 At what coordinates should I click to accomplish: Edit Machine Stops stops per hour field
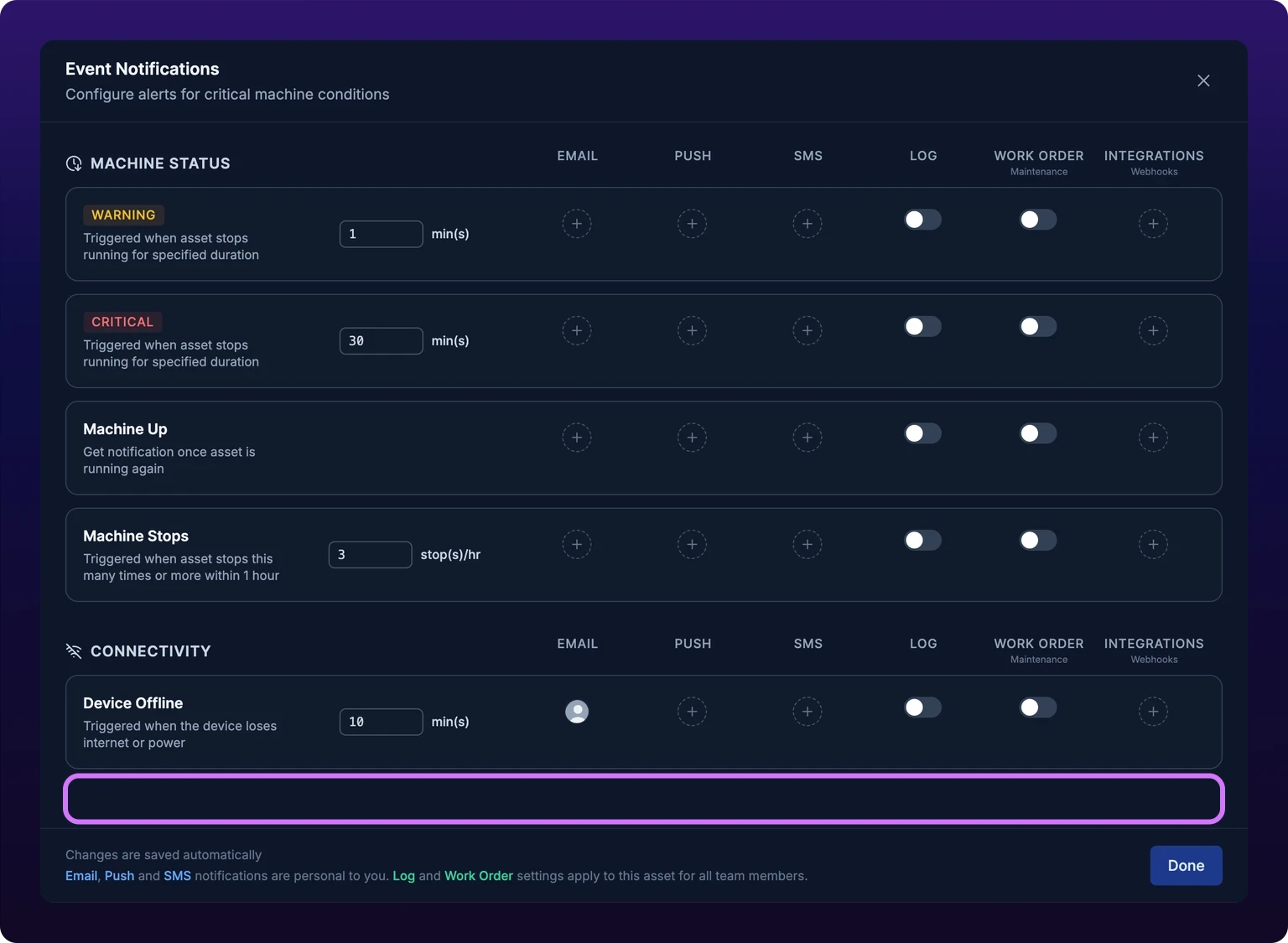[370, 555]
